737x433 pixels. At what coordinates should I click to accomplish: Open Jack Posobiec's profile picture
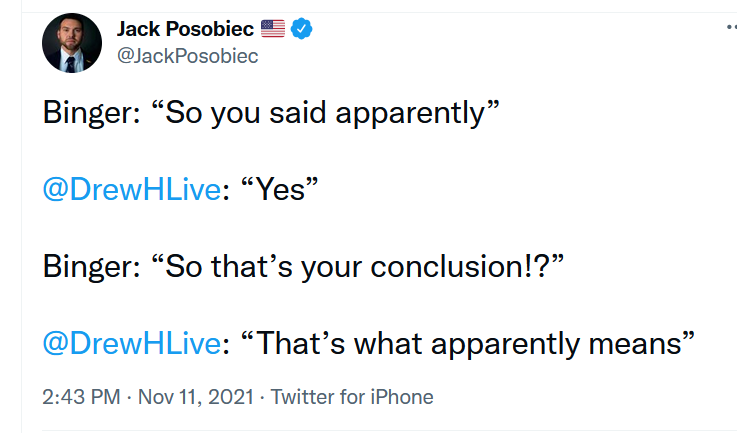[72, 43]
